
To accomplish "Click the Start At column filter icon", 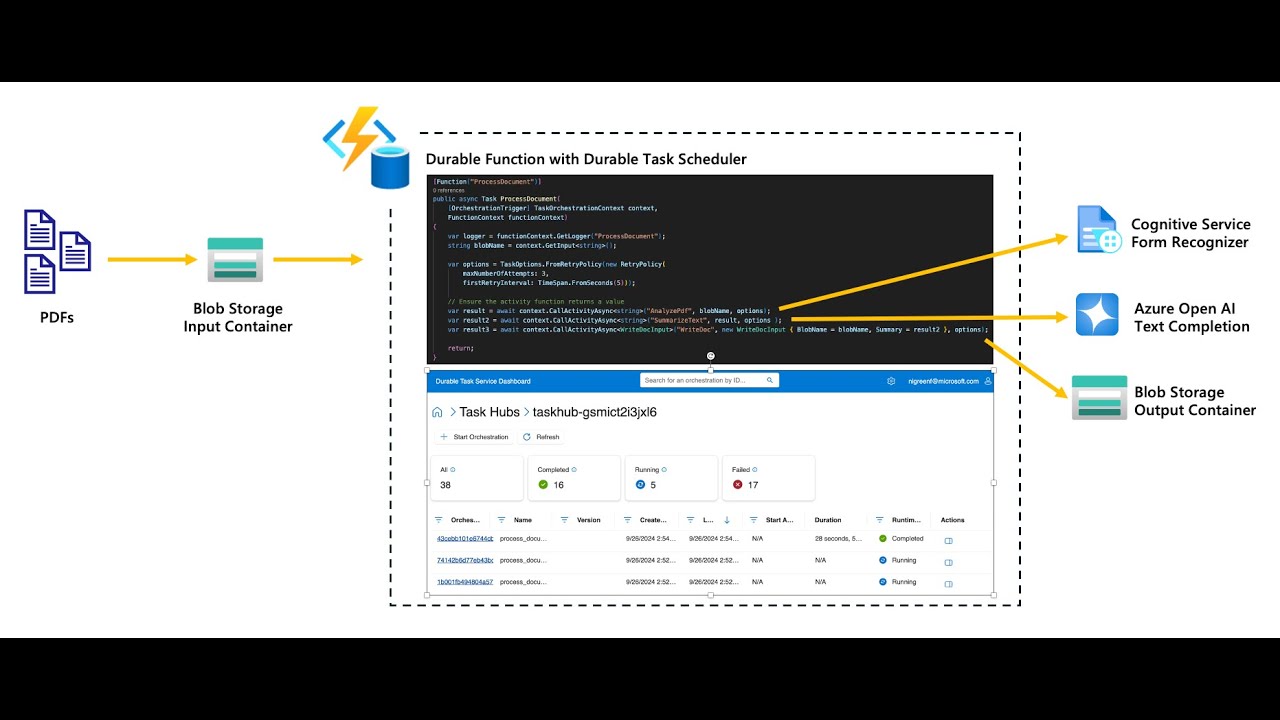I will [x=754, y=520].
